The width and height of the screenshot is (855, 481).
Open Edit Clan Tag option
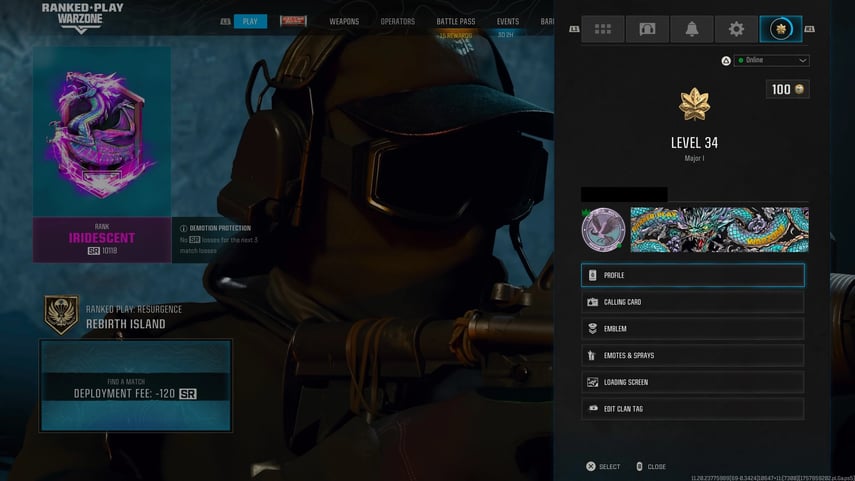point(693,409)
